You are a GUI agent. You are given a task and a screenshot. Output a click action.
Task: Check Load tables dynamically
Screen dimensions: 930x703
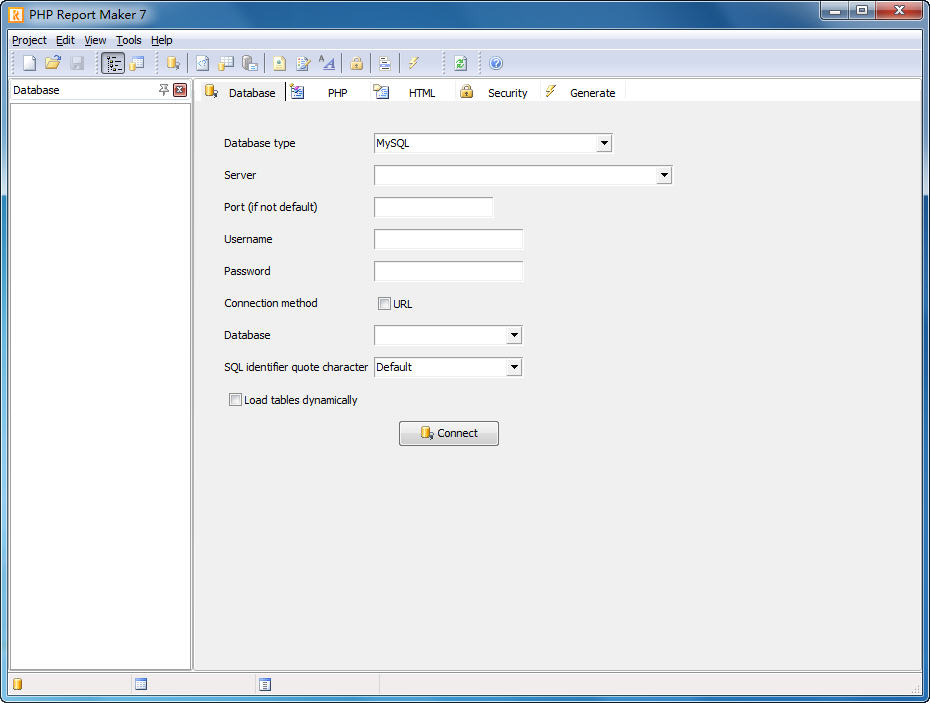pyautogui.click(x=235, y=400)
